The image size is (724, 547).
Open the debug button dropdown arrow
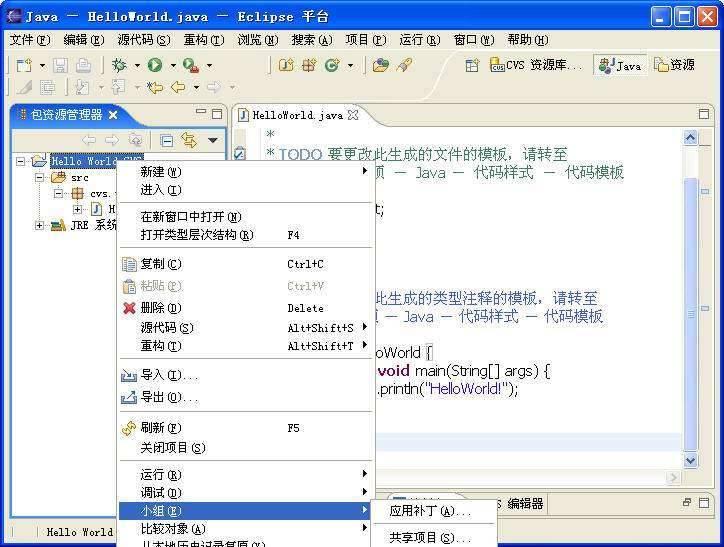point(137,66)
